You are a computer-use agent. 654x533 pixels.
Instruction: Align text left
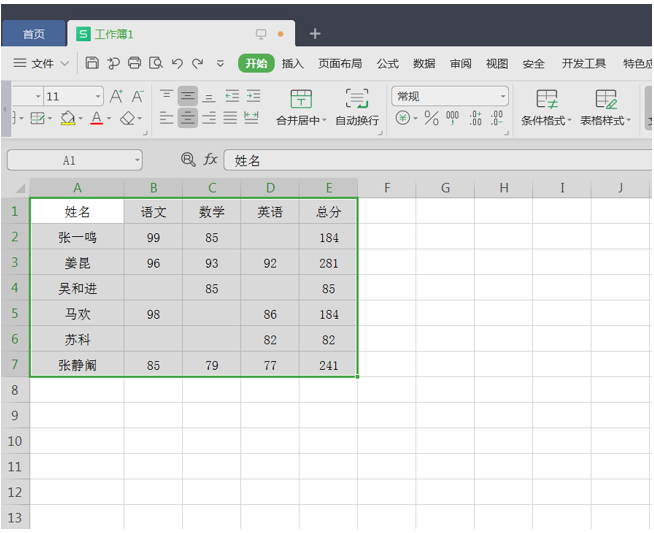coord(166,118)
